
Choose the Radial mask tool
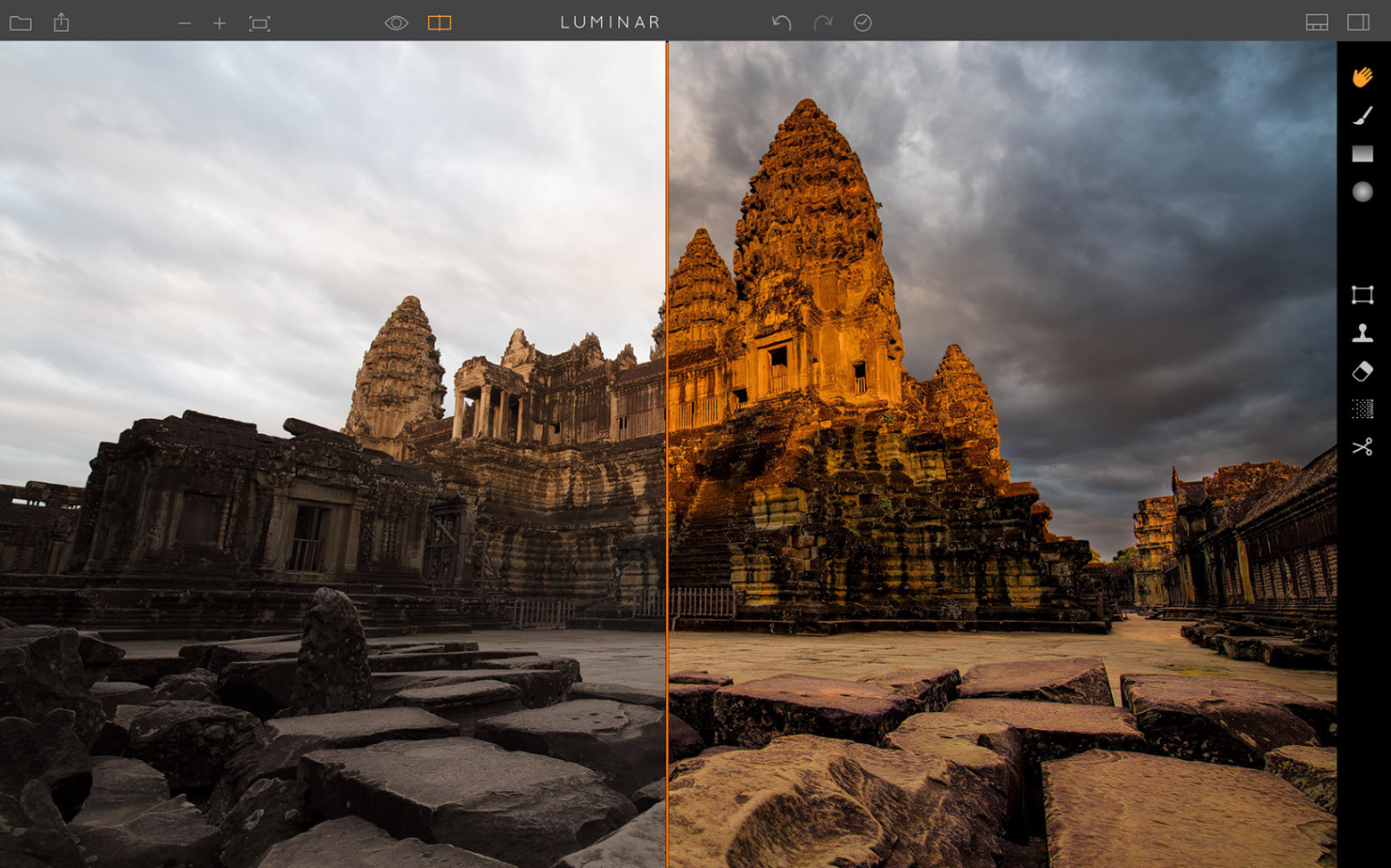tap(1362, 192)
